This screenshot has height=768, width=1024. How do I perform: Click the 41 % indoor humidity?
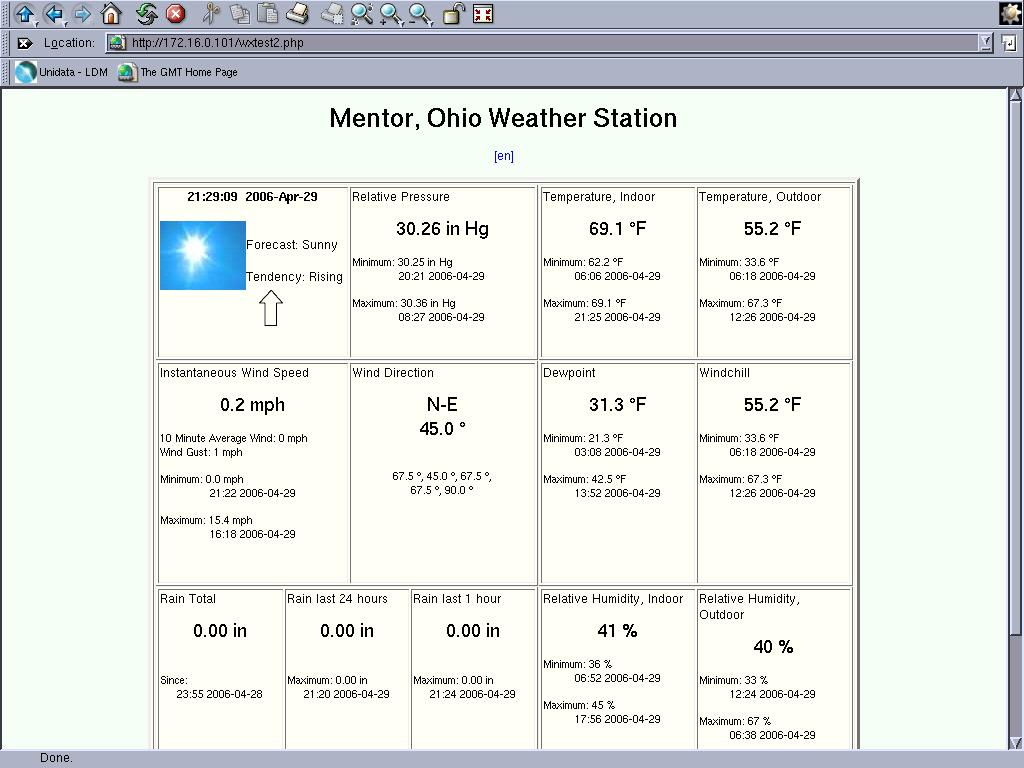tap(617, 631)
